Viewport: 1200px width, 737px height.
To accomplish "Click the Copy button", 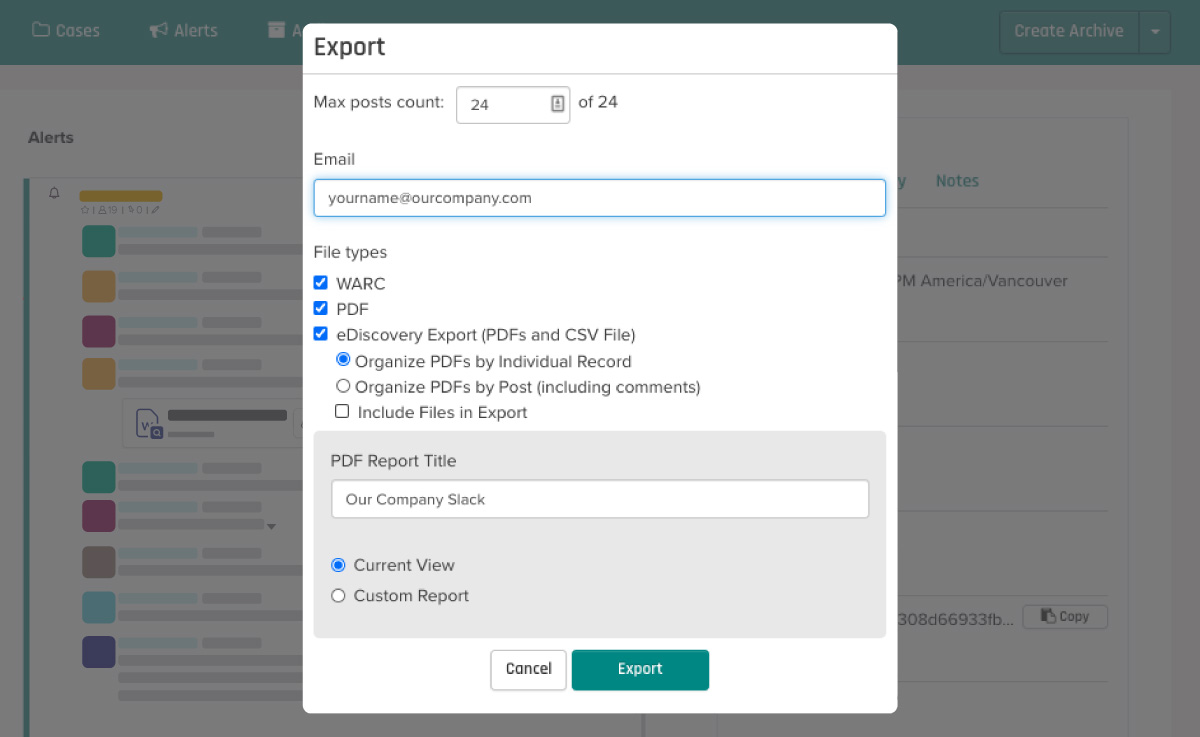I will click(x=1065, y=617).
